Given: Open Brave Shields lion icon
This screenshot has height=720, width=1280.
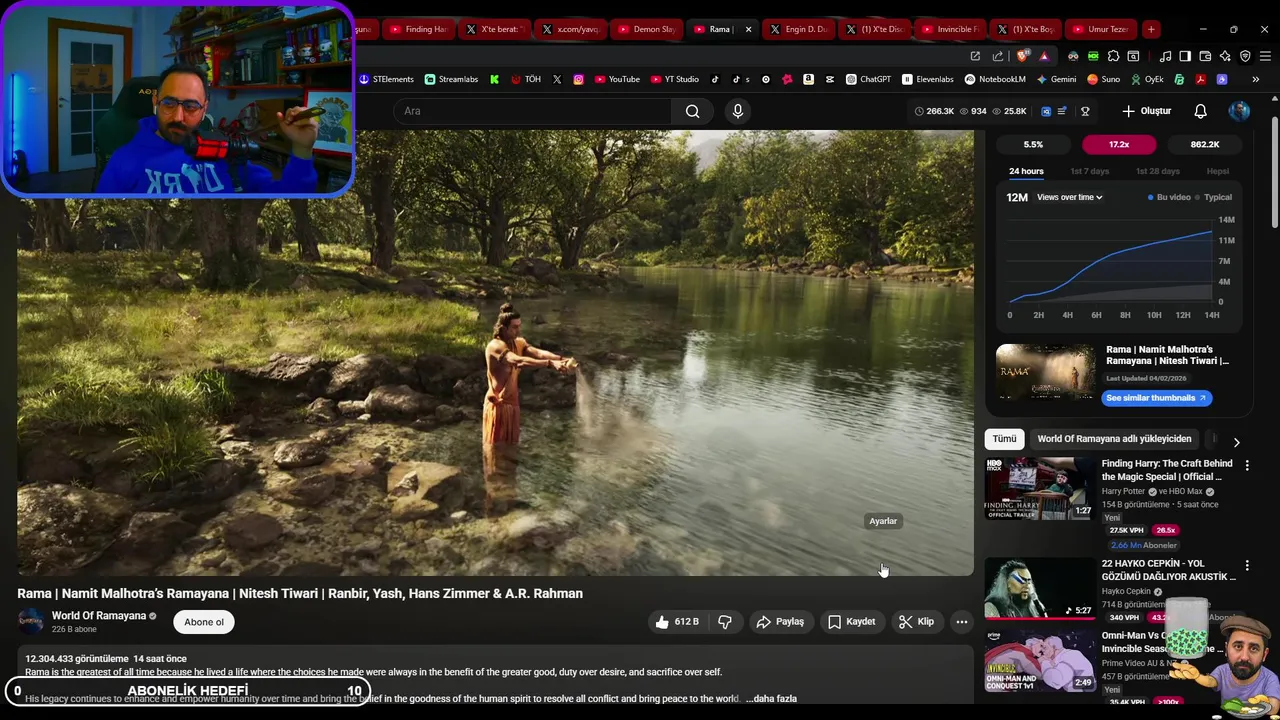Looking at the screenshot, I should (1022, 56).
